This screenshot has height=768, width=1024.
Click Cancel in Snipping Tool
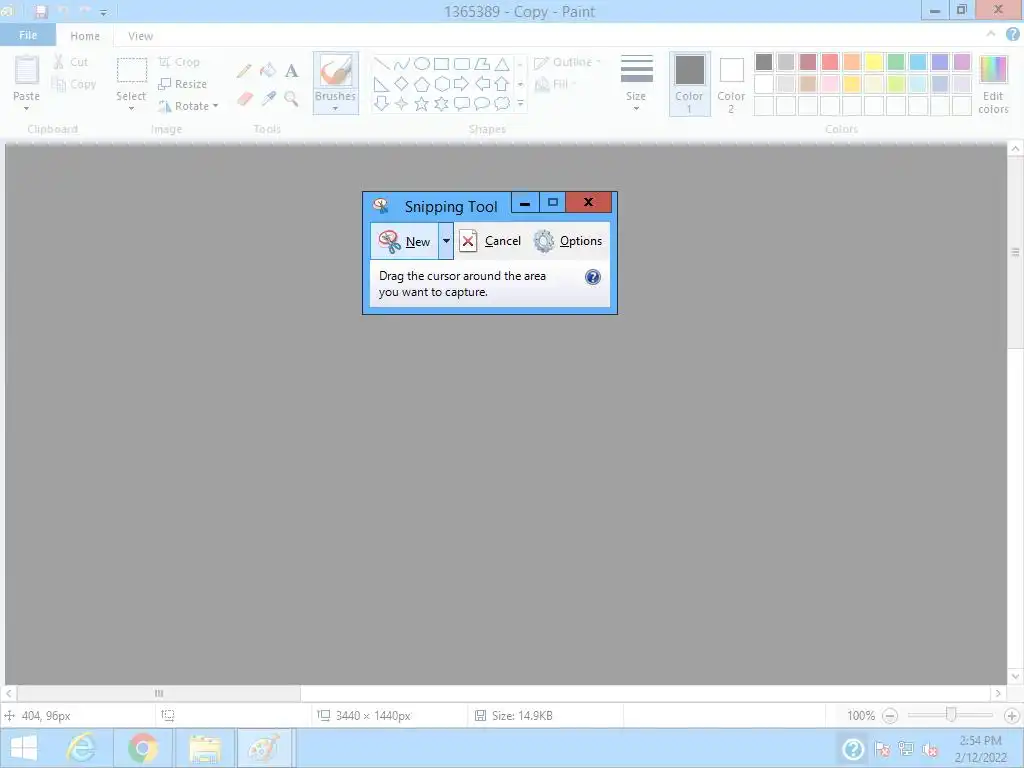491,241
